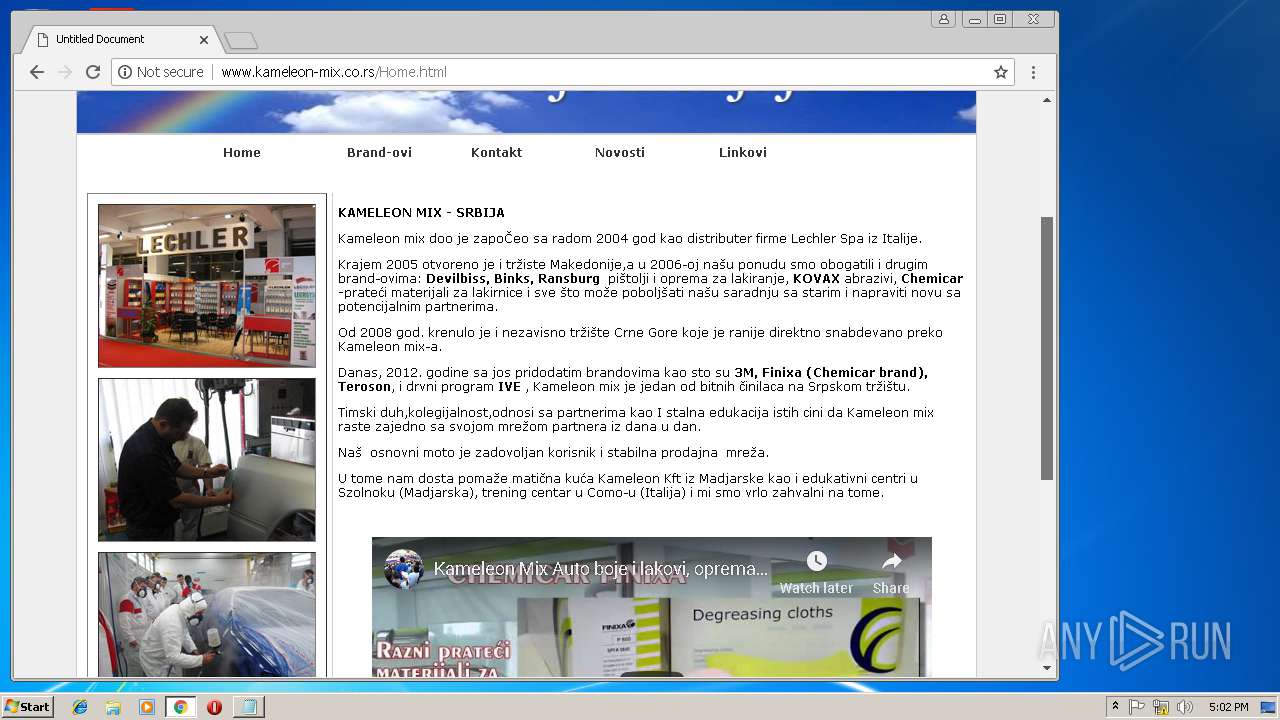Click the 5:02 PM clock
Viewport: 1280px width, 720px height.
click(x=1228, y=707)
